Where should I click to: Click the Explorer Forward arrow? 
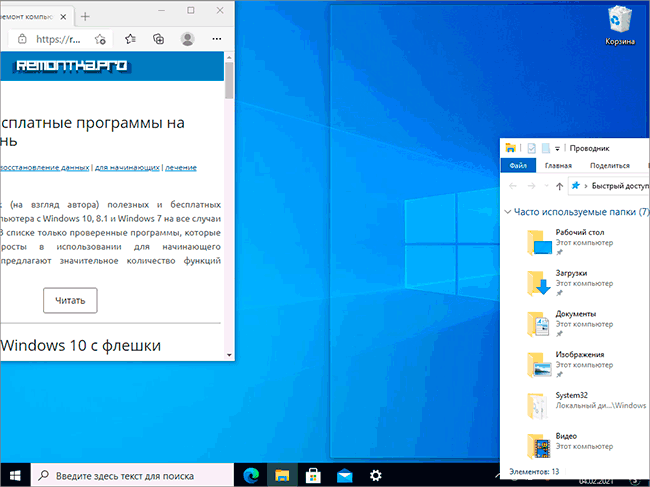click(531, 186)
